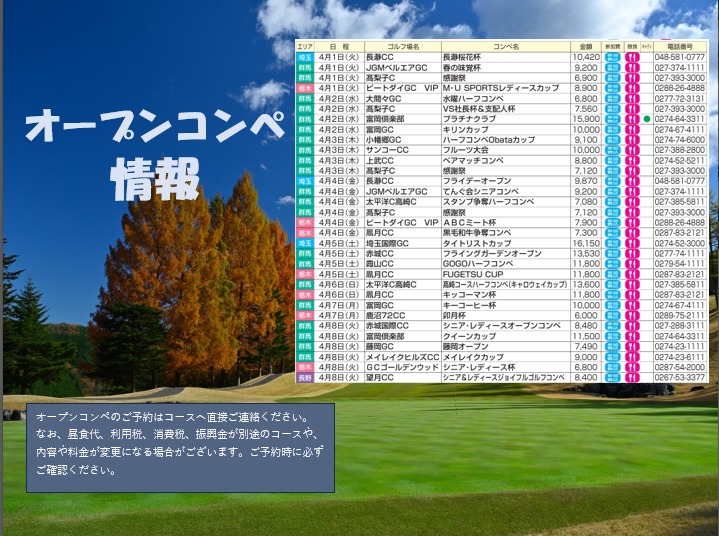This screenshot has height=536, width=719.
Task: Select the GCゴールデンウッド golf course cell
Action: (x=403, y=367)
